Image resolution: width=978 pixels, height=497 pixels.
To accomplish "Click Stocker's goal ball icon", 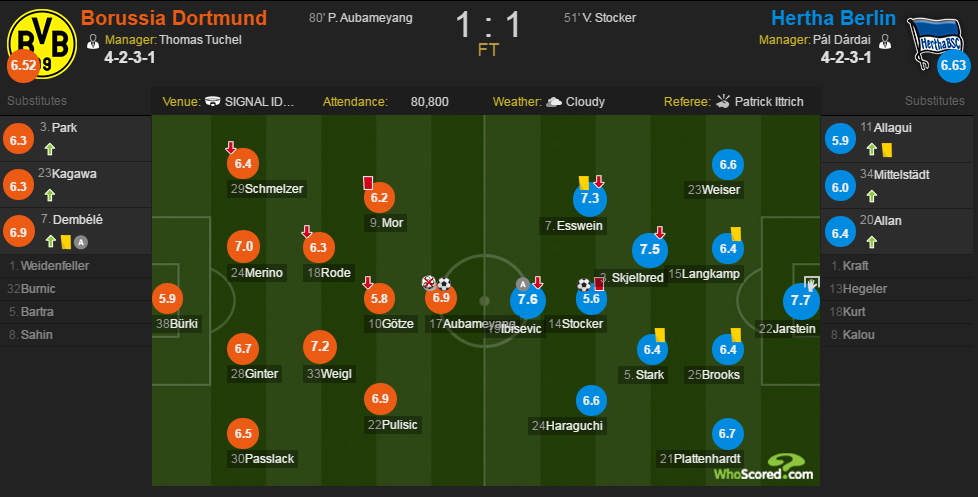I will [584, 285].
